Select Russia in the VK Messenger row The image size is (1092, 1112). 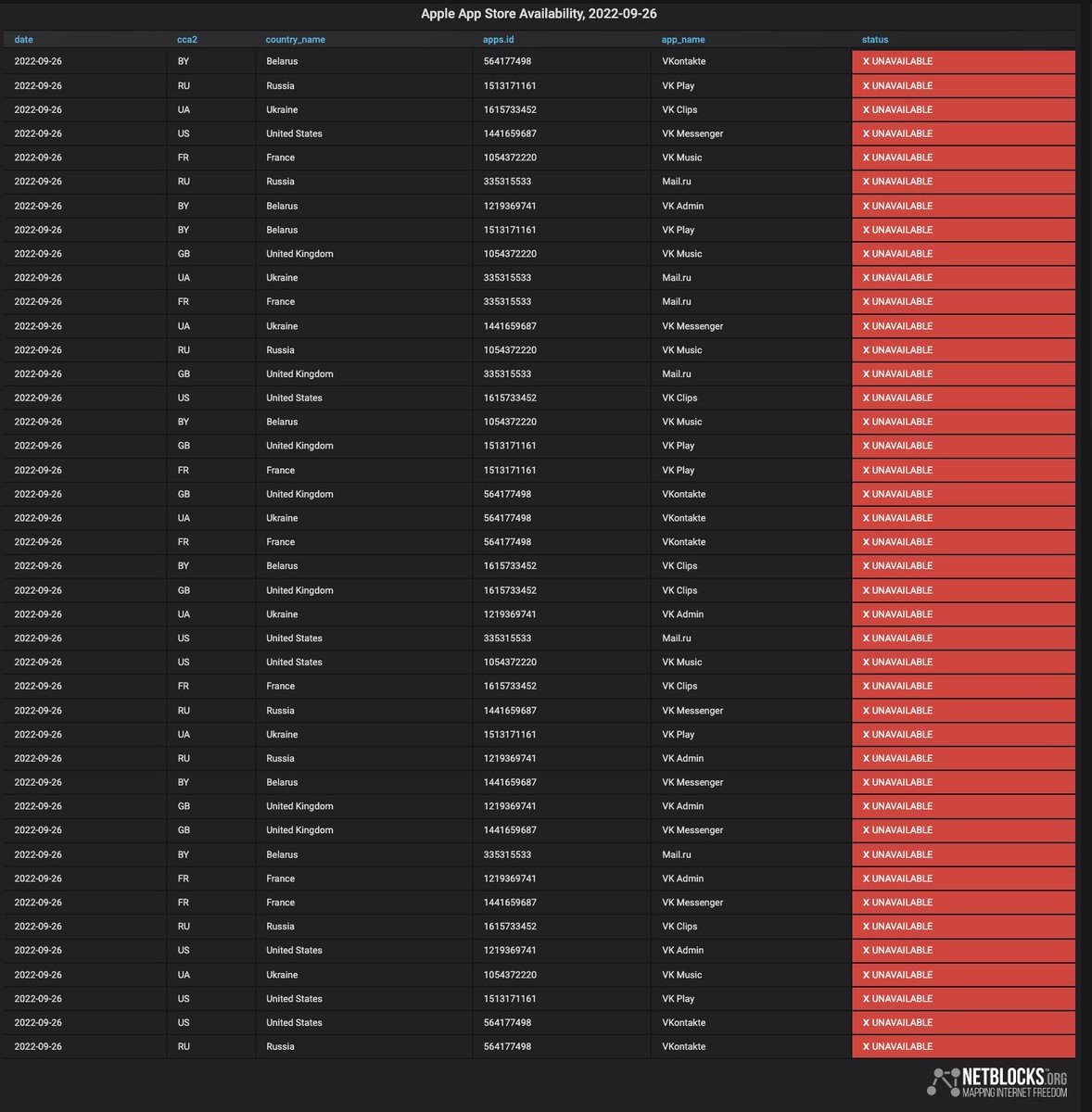click(x=280, y=711)
